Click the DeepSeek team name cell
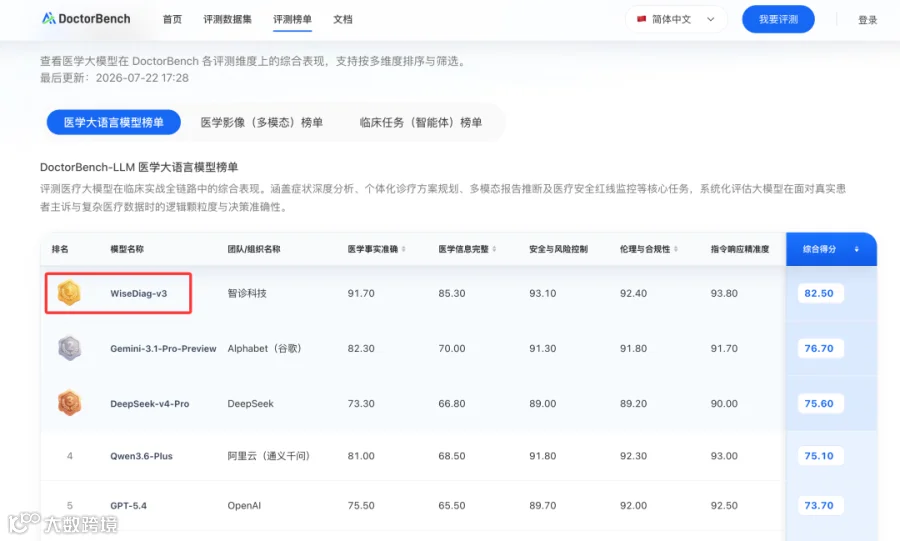The width and height of the screenshot is (900, 541). pyautogui.click(x=250, y=403)
